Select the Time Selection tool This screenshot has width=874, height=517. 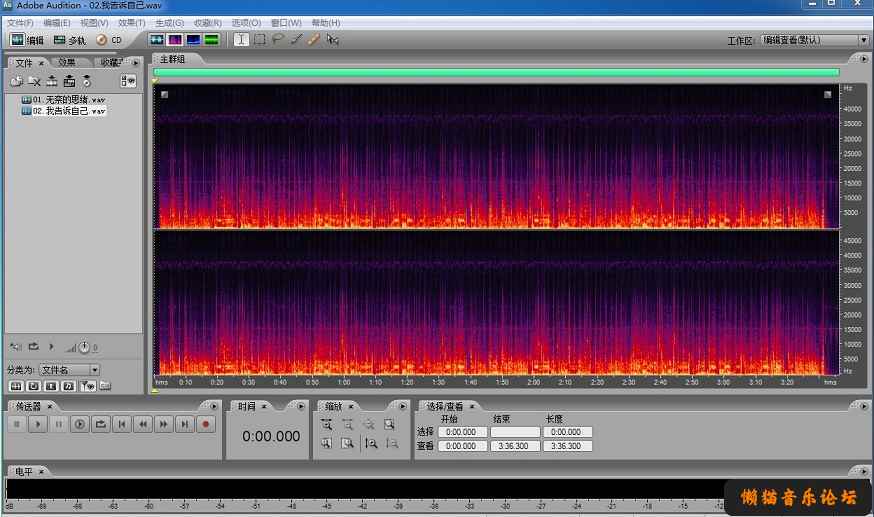point(241,40)
